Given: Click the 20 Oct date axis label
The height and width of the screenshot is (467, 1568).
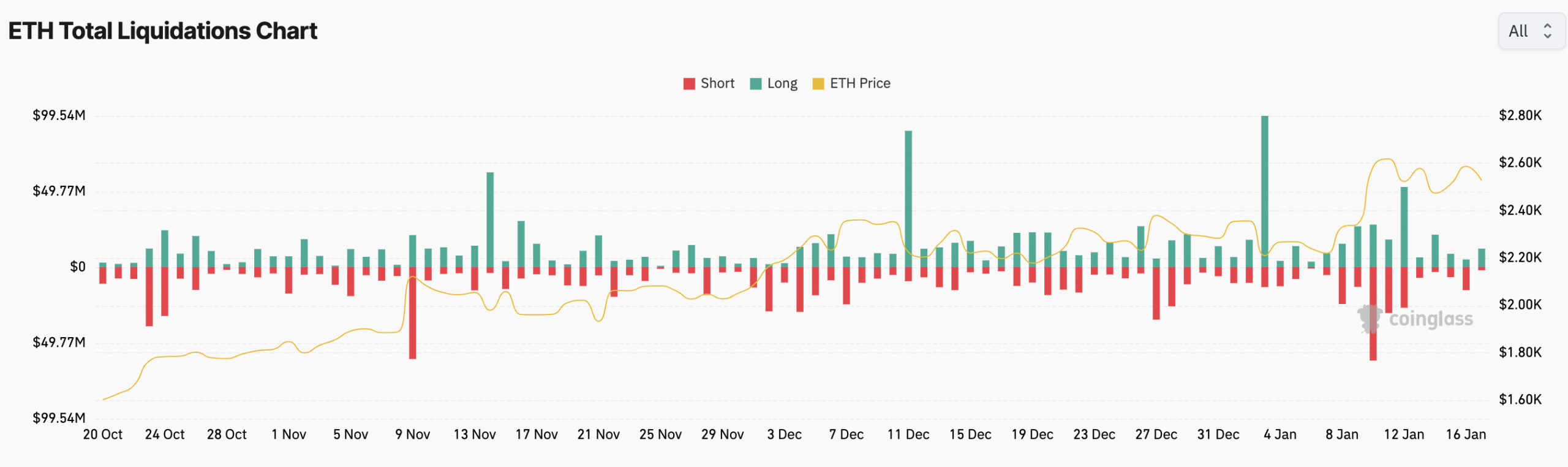Looking at the screenshot, I should tap(103, 435).
